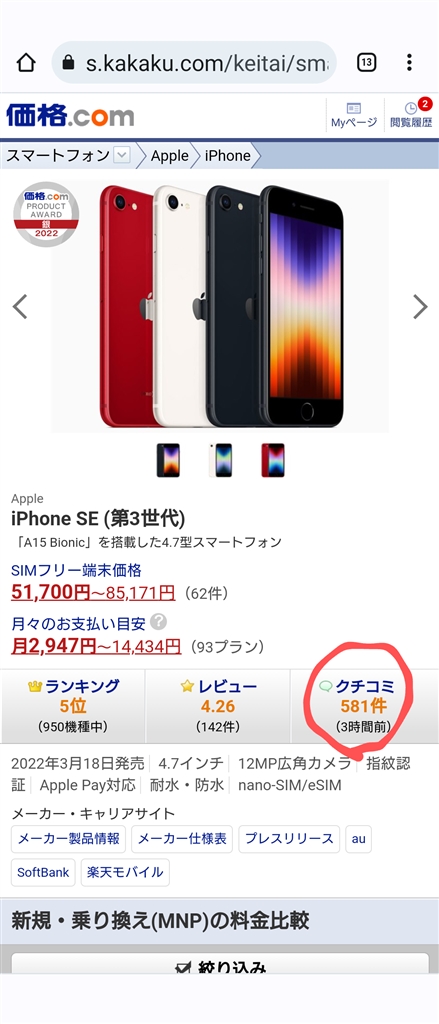Click the 価格.com logo

coord(70,116)
